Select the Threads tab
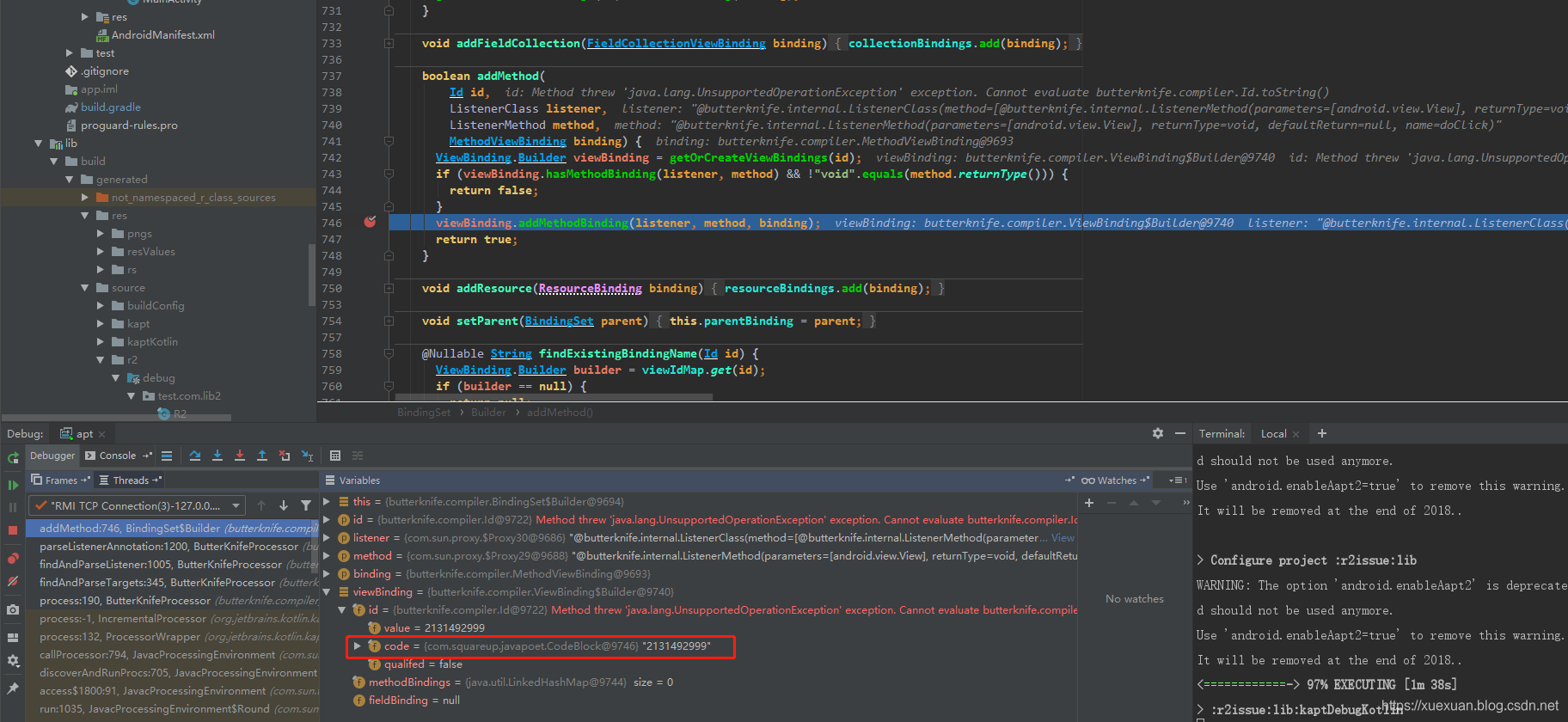The height and width of the screenshot is (722, 1568). [131, 480]
